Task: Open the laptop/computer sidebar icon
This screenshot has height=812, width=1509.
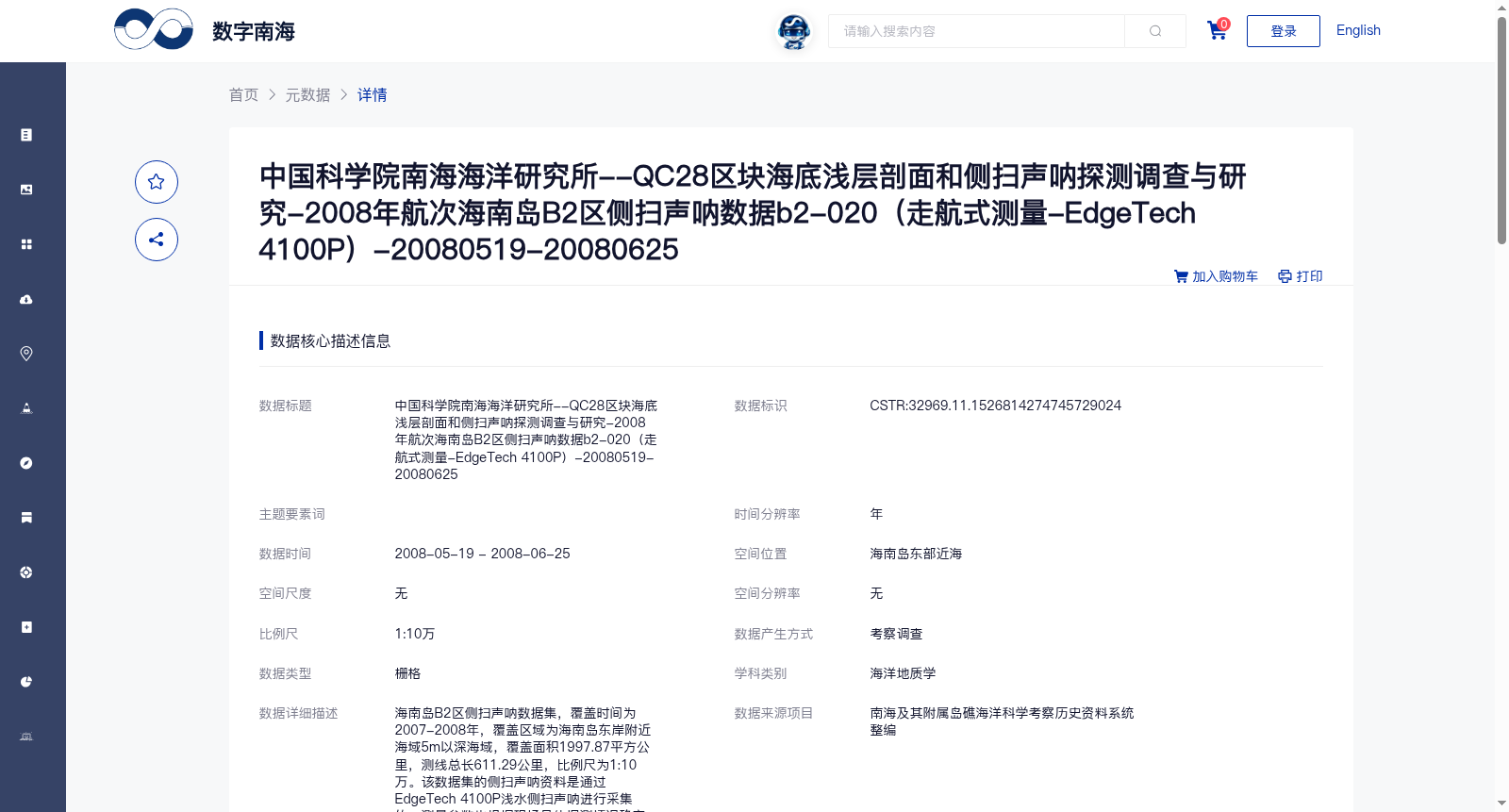Action: pyautogui.click(x=26, y=737)
